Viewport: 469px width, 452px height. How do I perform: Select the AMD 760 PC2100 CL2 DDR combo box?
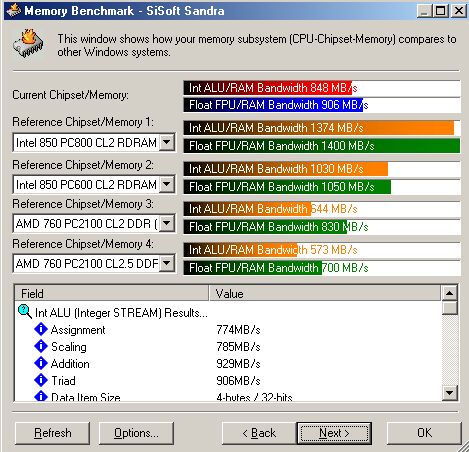click(x=94, y=223)
